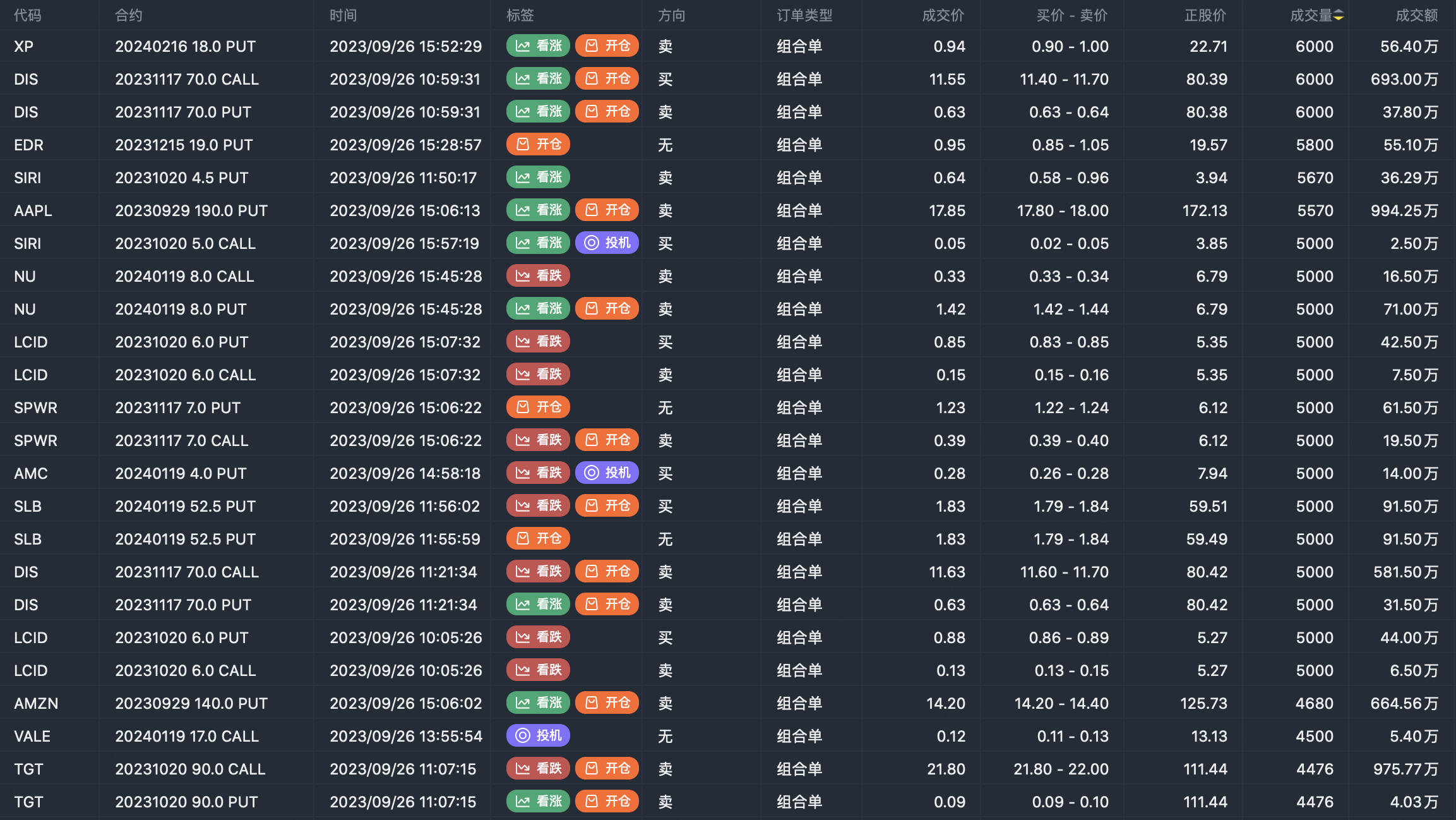
Task: Click the 看跌 tag in the TGT 90.0 CALL row
Action: [538, 768]
